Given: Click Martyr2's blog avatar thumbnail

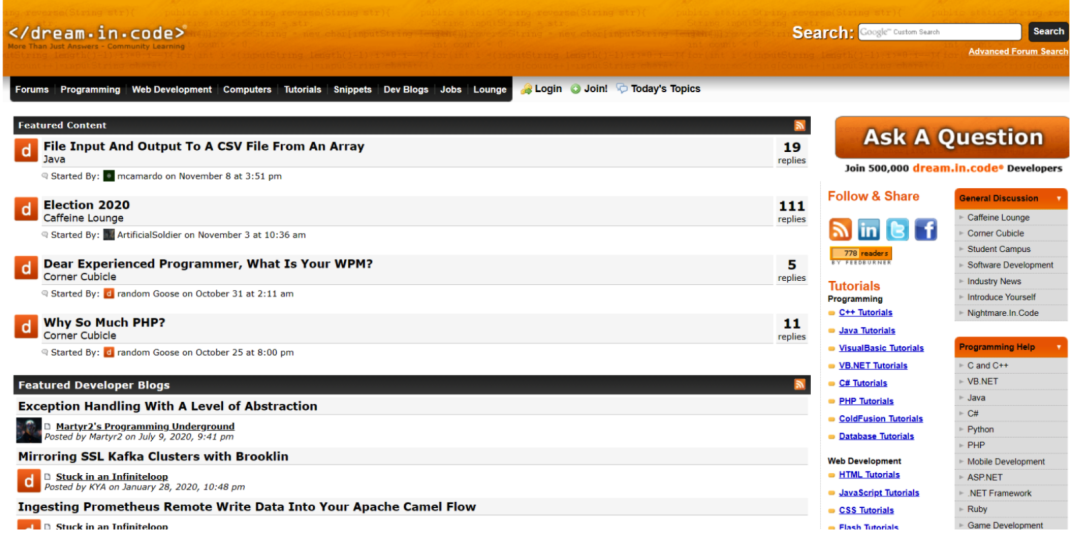Looking at the screenshot, I should pos(29,431).
